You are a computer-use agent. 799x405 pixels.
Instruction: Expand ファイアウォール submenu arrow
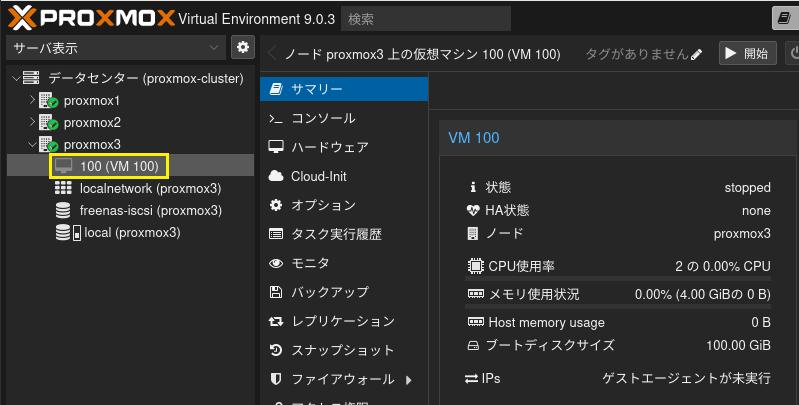(x=409, y=380)
